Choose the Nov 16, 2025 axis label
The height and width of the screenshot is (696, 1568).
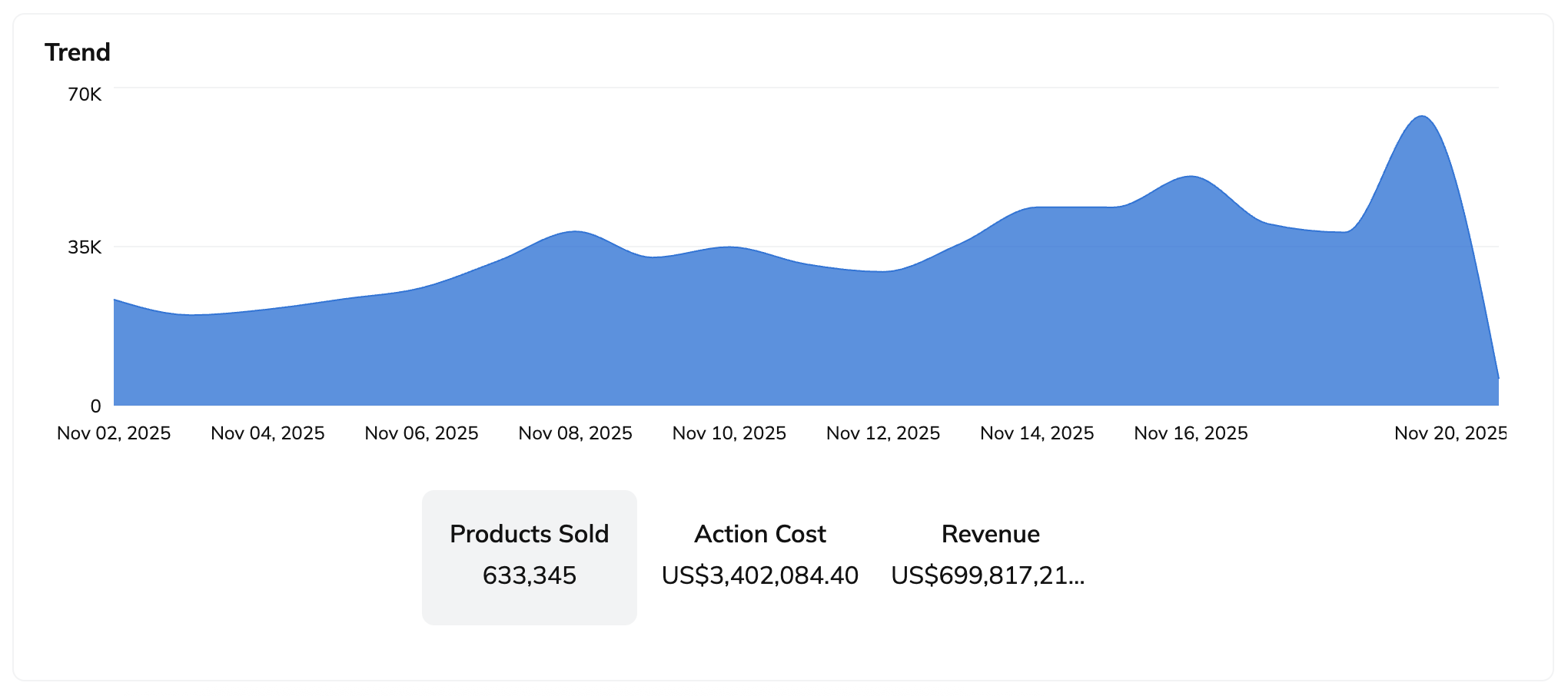(x=1191, y=433)
